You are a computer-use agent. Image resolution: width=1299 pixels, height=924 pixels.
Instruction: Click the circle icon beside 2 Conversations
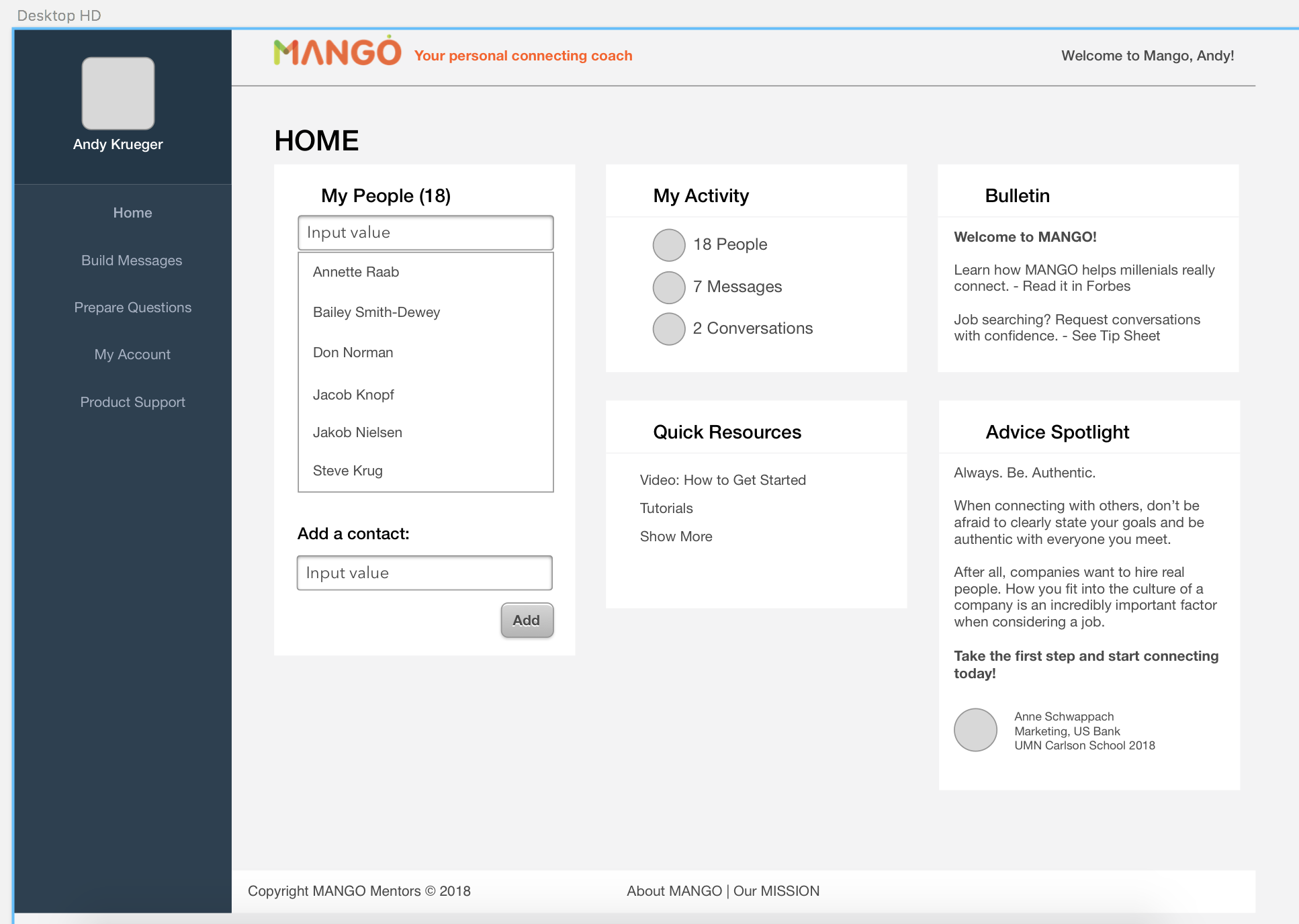click(x=669, y=329)
